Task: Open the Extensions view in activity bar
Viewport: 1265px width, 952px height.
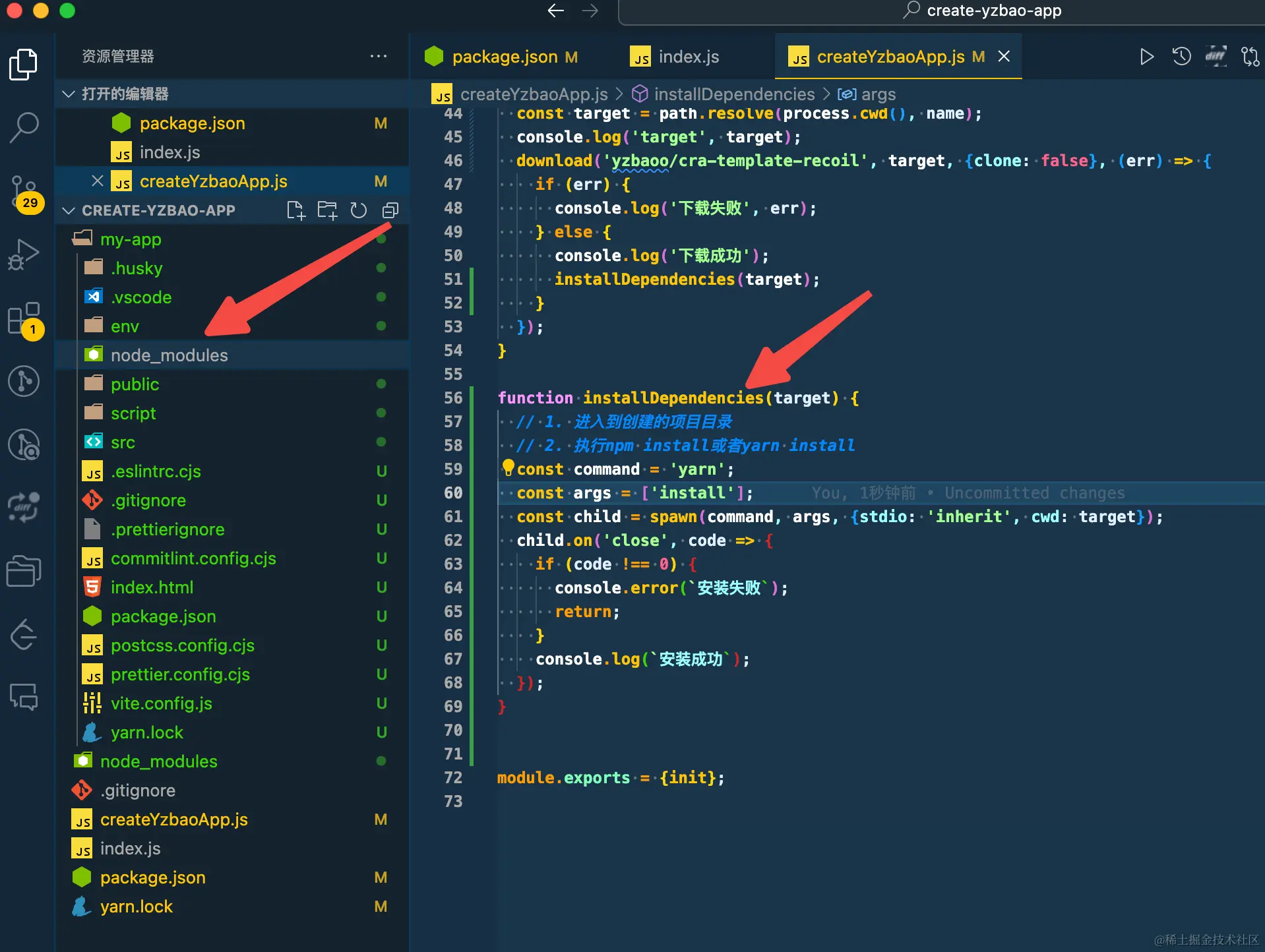Action: pyautogui.click(x=25, y=320)
